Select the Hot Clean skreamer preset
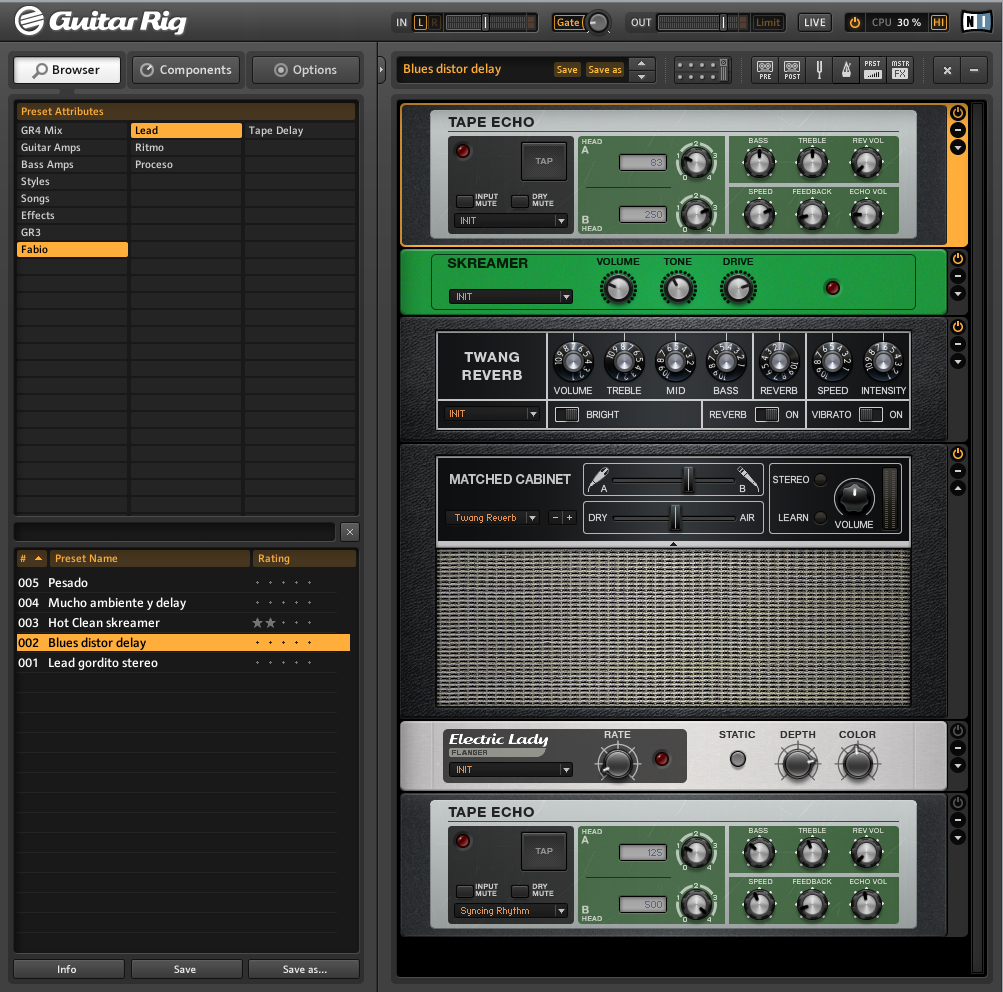The height and width of the screenshot is (992, 1003). [183, 622]
